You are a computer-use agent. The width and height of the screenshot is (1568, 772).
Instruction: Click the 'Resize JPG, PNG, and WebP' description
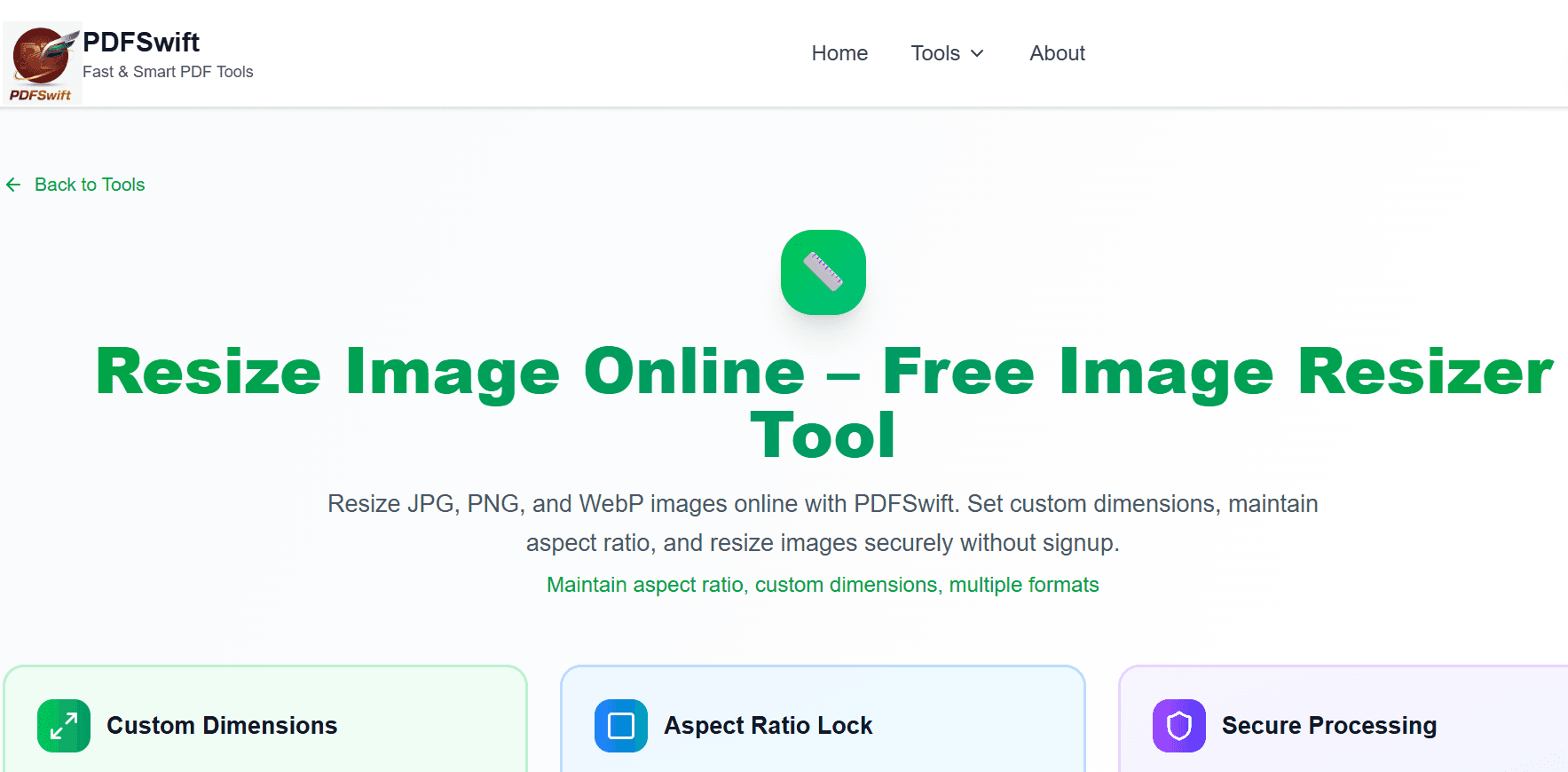coord(823,523)
